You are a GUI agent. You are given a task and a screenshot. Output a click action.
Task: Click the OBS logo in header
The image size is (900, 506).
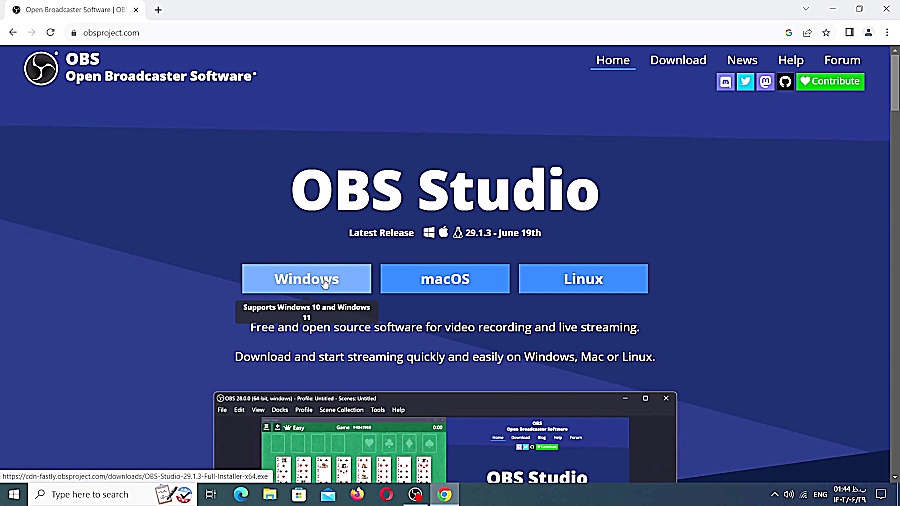tap(41, 68)
